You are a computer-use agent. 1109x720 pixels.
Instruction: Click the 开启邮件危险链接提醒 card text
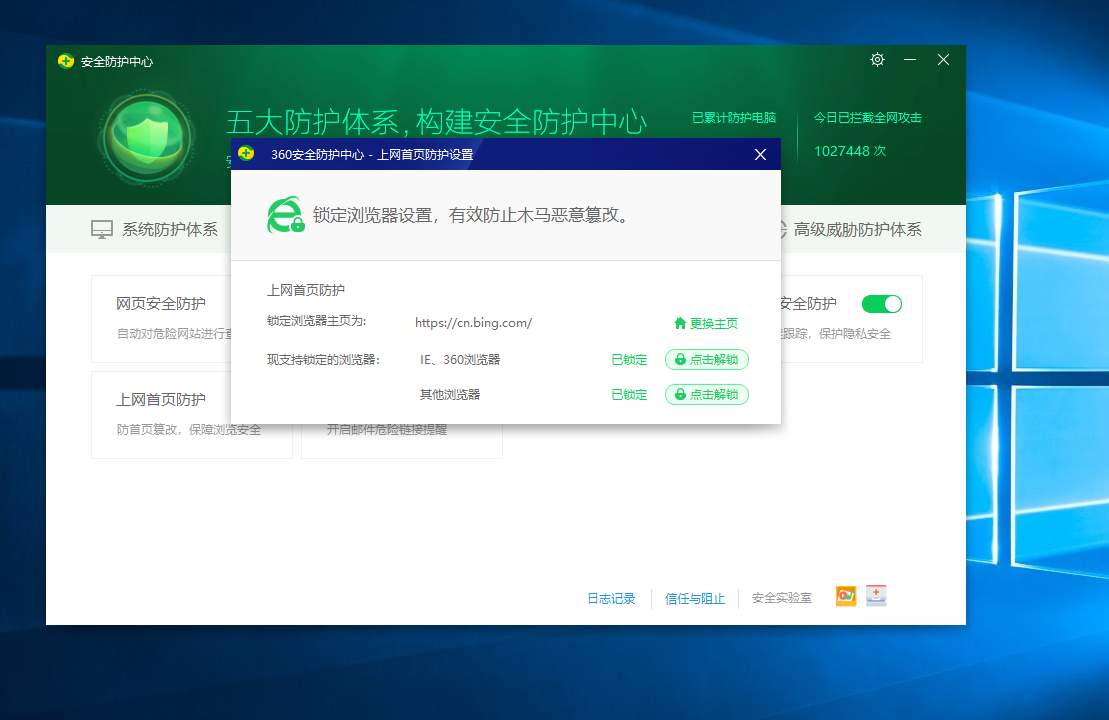[x=386, y=429]
